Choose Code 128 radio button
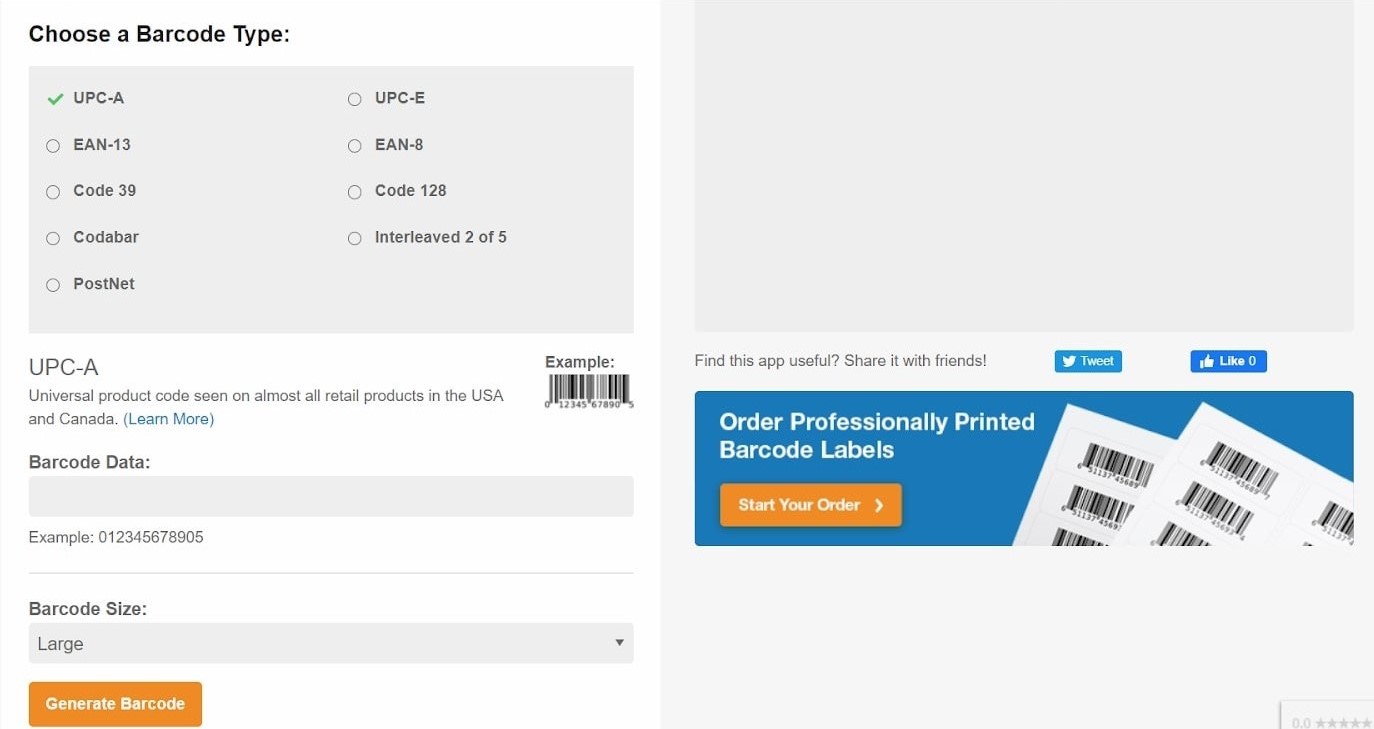1374x729 pixels. (354, 192)
